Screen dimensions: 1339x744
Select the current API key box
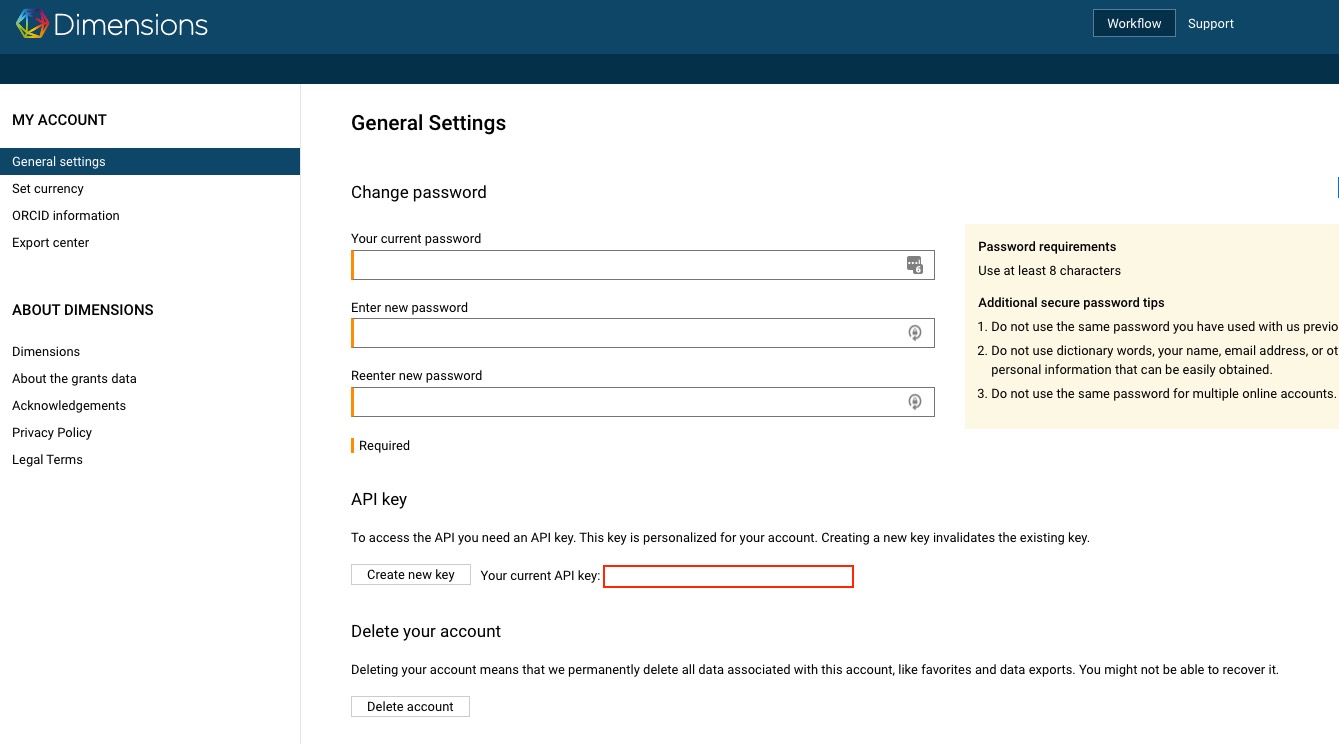(x=728, y=576)
